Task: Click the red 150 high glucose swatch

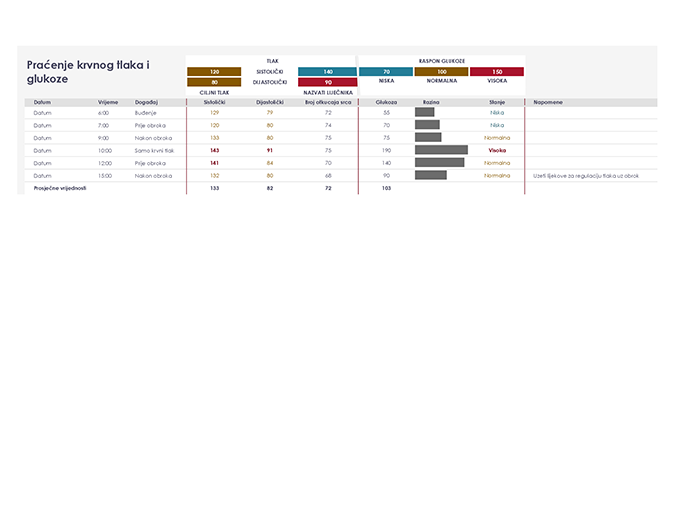Action: click(x=497, y=71)
